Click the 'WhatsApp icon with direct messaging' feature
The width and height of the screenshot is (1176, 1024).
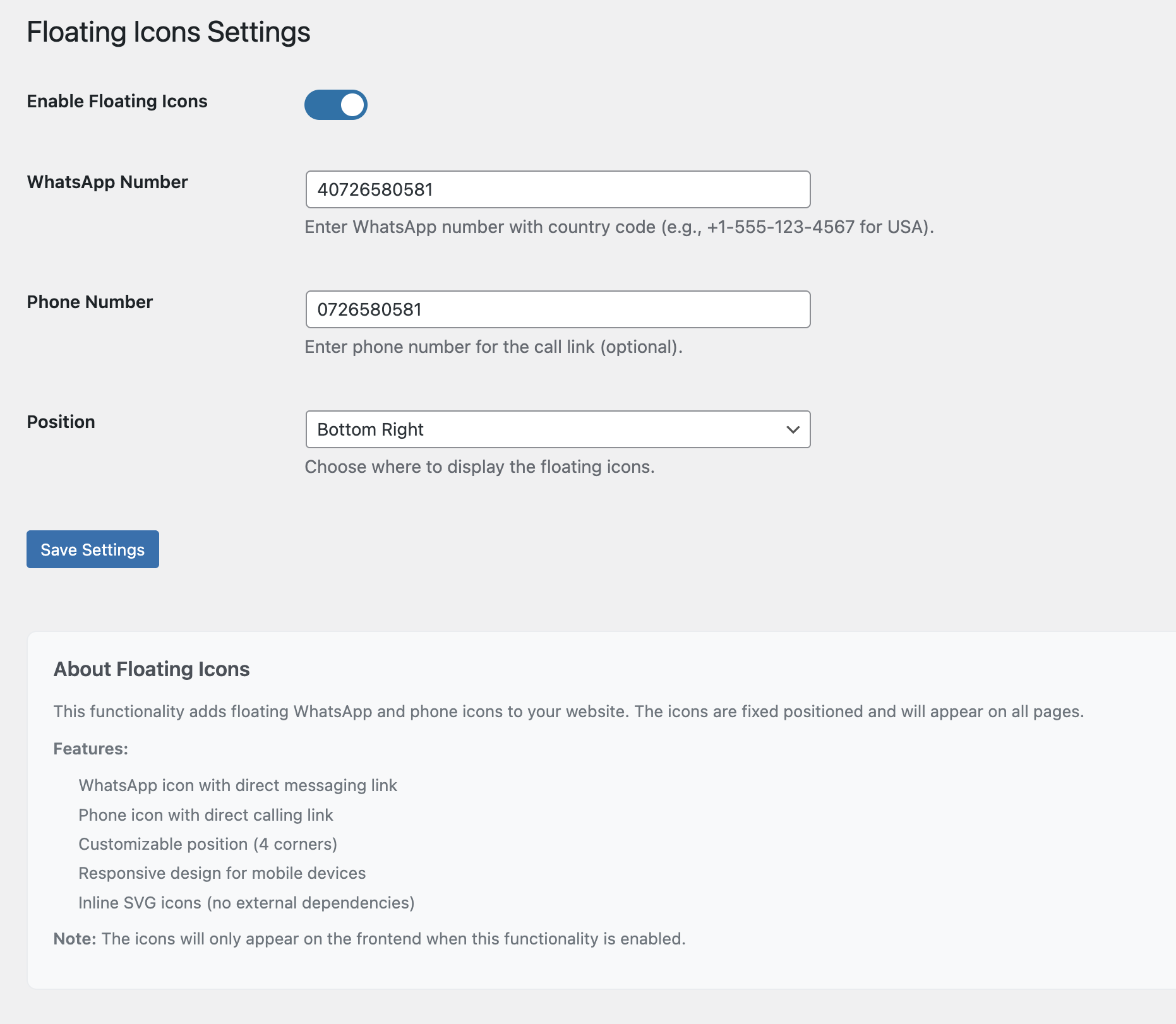point(237,785)
